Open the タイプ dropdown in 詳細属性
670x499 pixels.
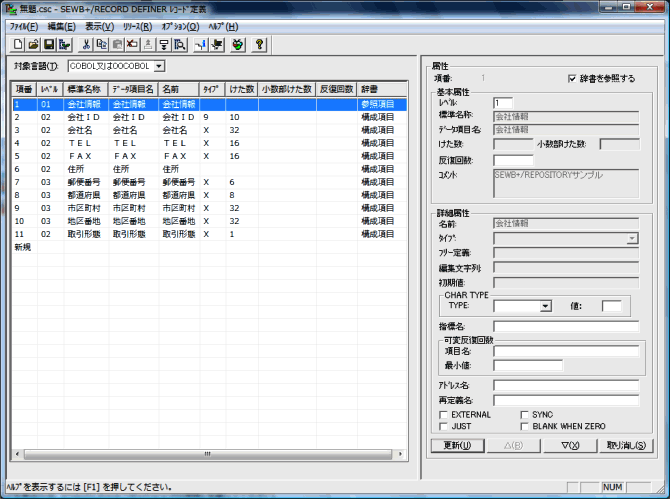click(632, 239)
